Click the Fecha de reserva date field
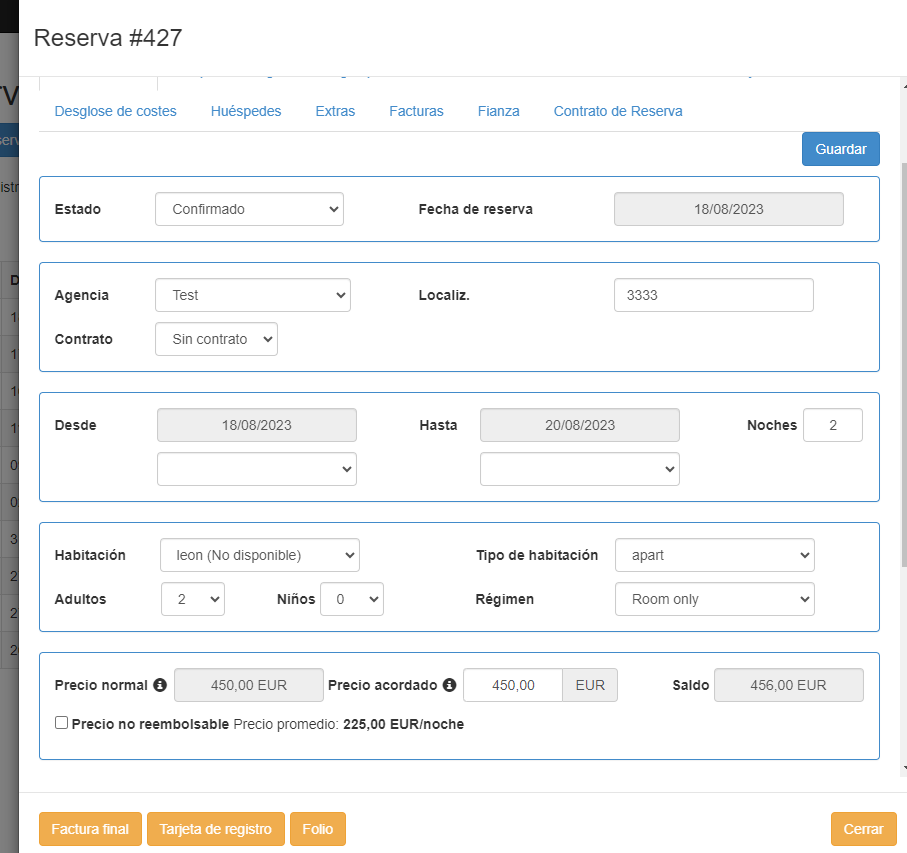The width and height of the screenshot is (907, 853). coord(729,209)
